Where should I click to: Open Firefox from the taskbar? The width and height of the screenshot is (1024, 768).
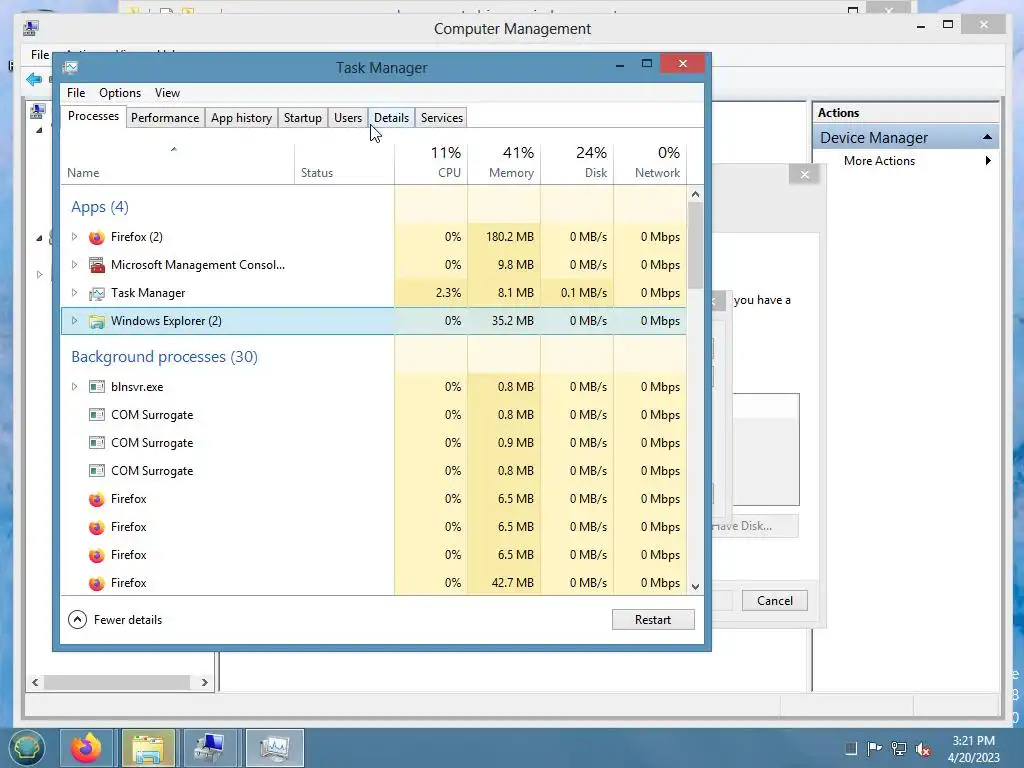tap(86, 748)
